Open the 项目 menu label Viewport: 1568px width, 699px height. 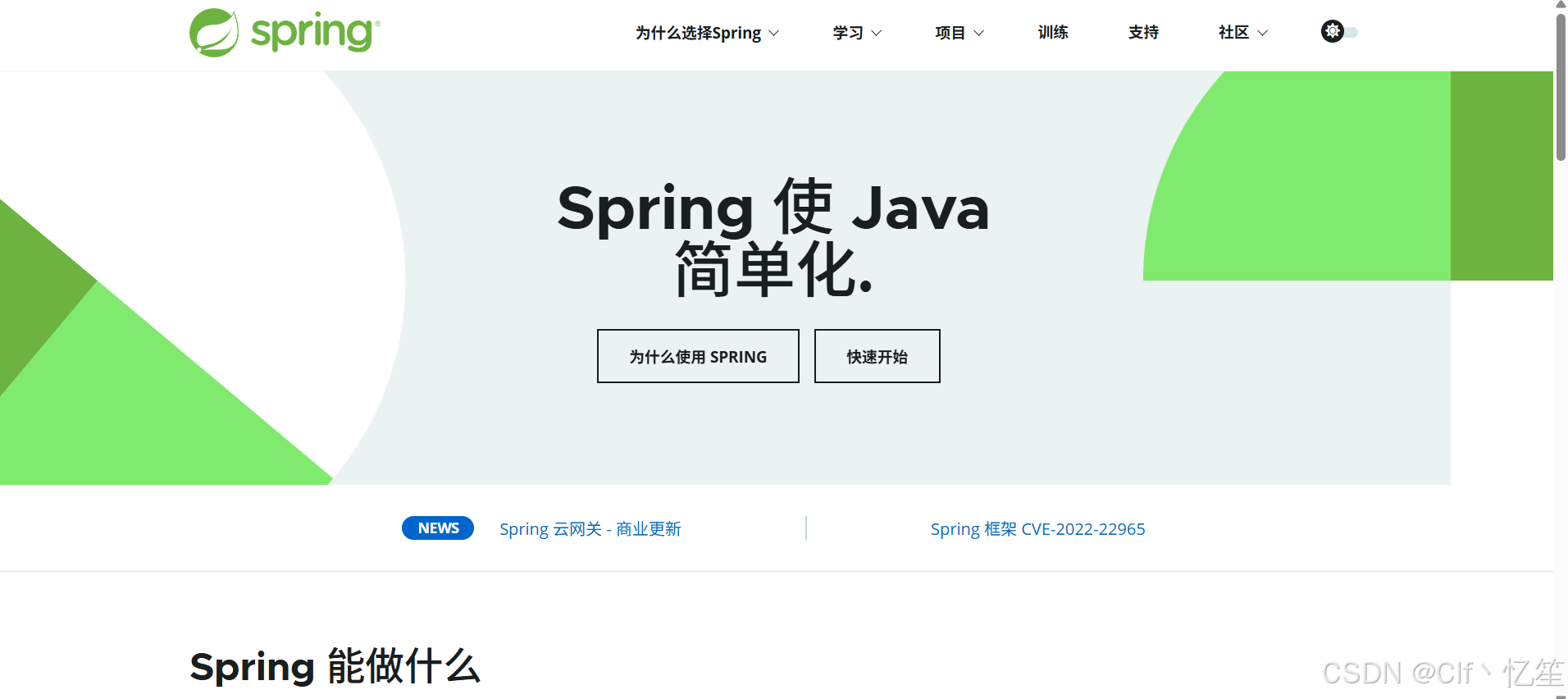[x=950, y=33]
